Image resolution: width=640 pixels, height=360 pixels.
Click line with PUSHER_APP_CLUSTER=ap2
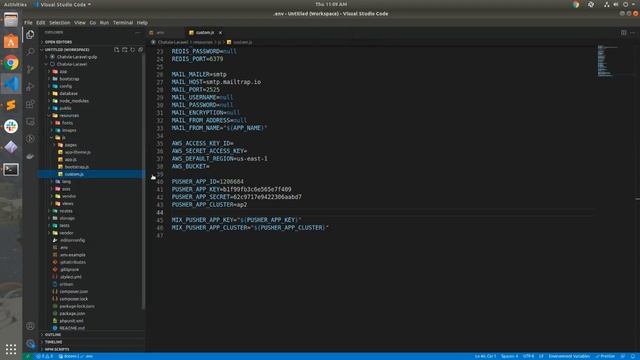(209, 205)
